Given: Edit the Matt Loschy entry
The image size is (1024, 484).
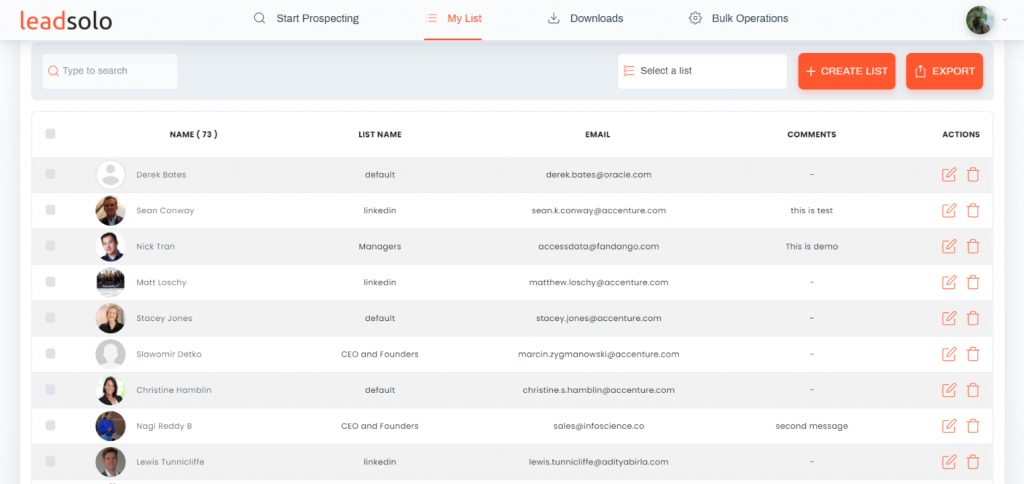Looking at the screenshot, I should click(x=949, y=282).
